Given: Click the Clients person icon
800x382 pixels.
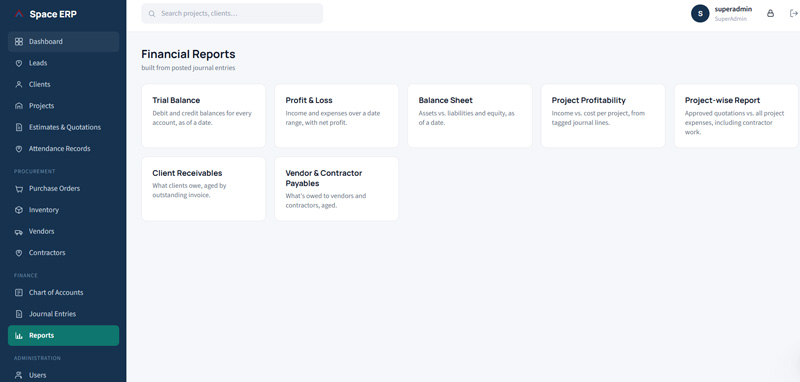Looking at the screenshot, I should (19, 85).
